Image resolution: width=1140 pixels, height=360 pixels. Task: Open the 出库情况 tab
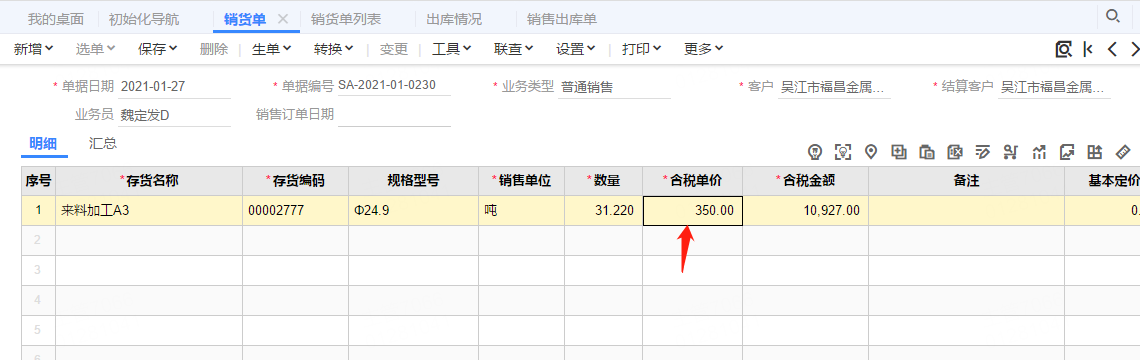tap(454, 19)
